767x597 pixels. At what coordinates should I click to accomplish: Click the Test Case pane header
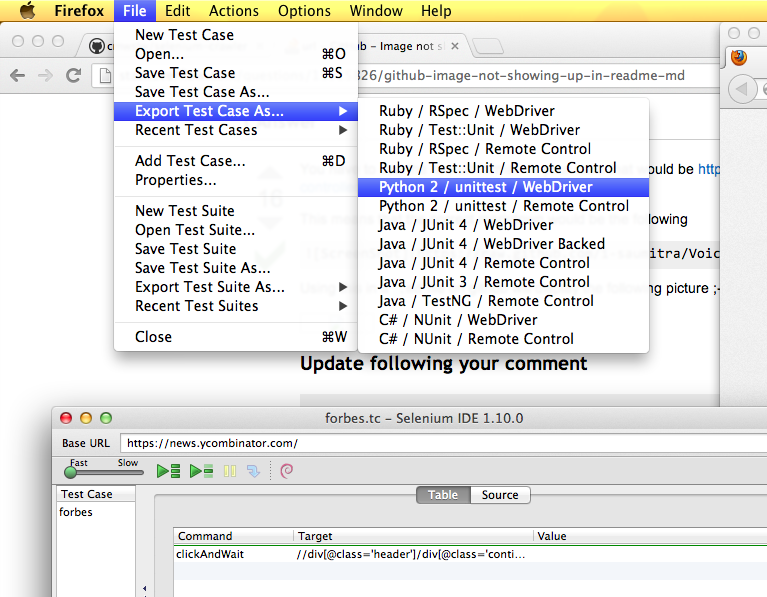click(x=96, y=494)
